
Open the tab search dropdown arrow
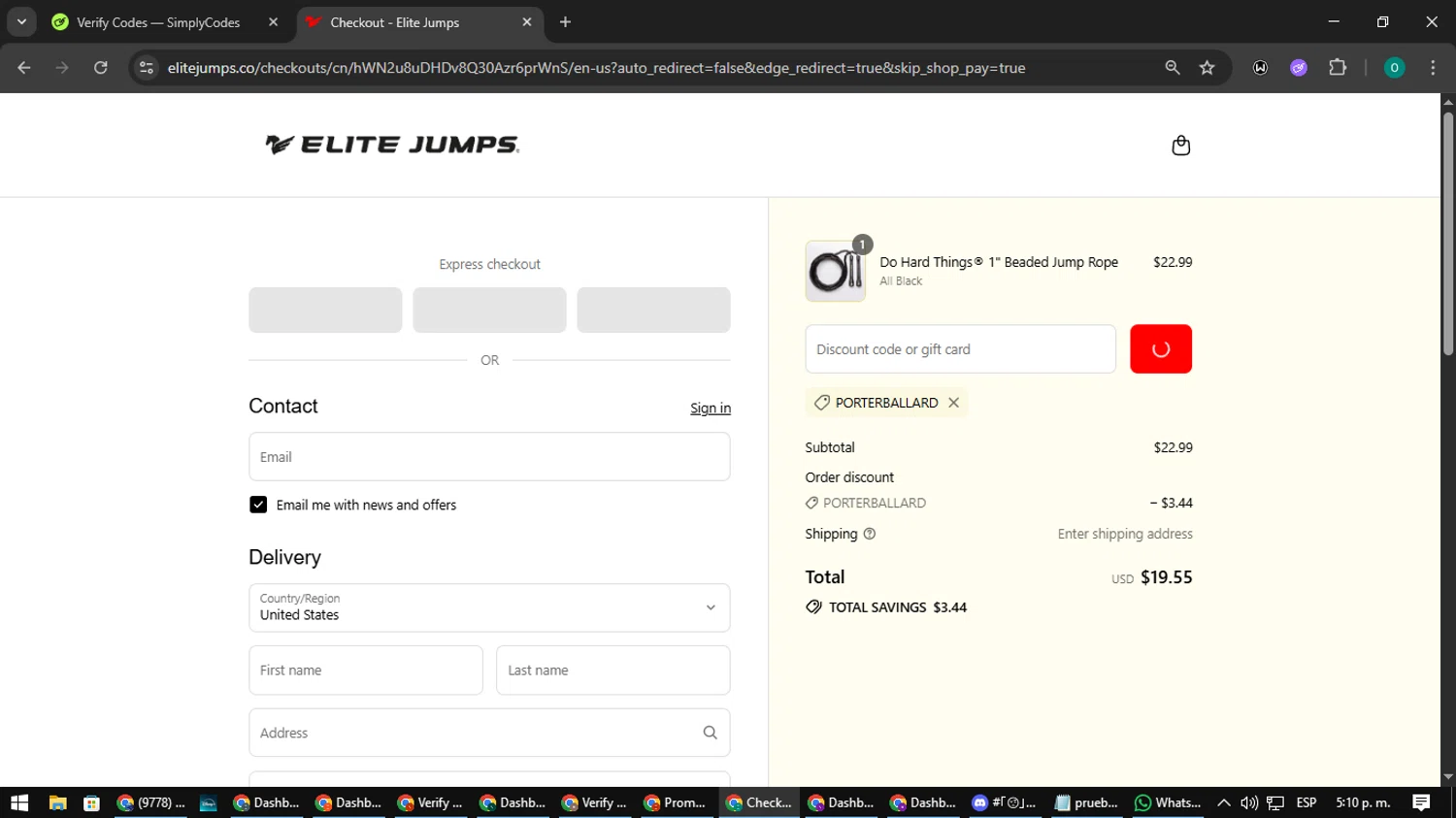point(21,22)
